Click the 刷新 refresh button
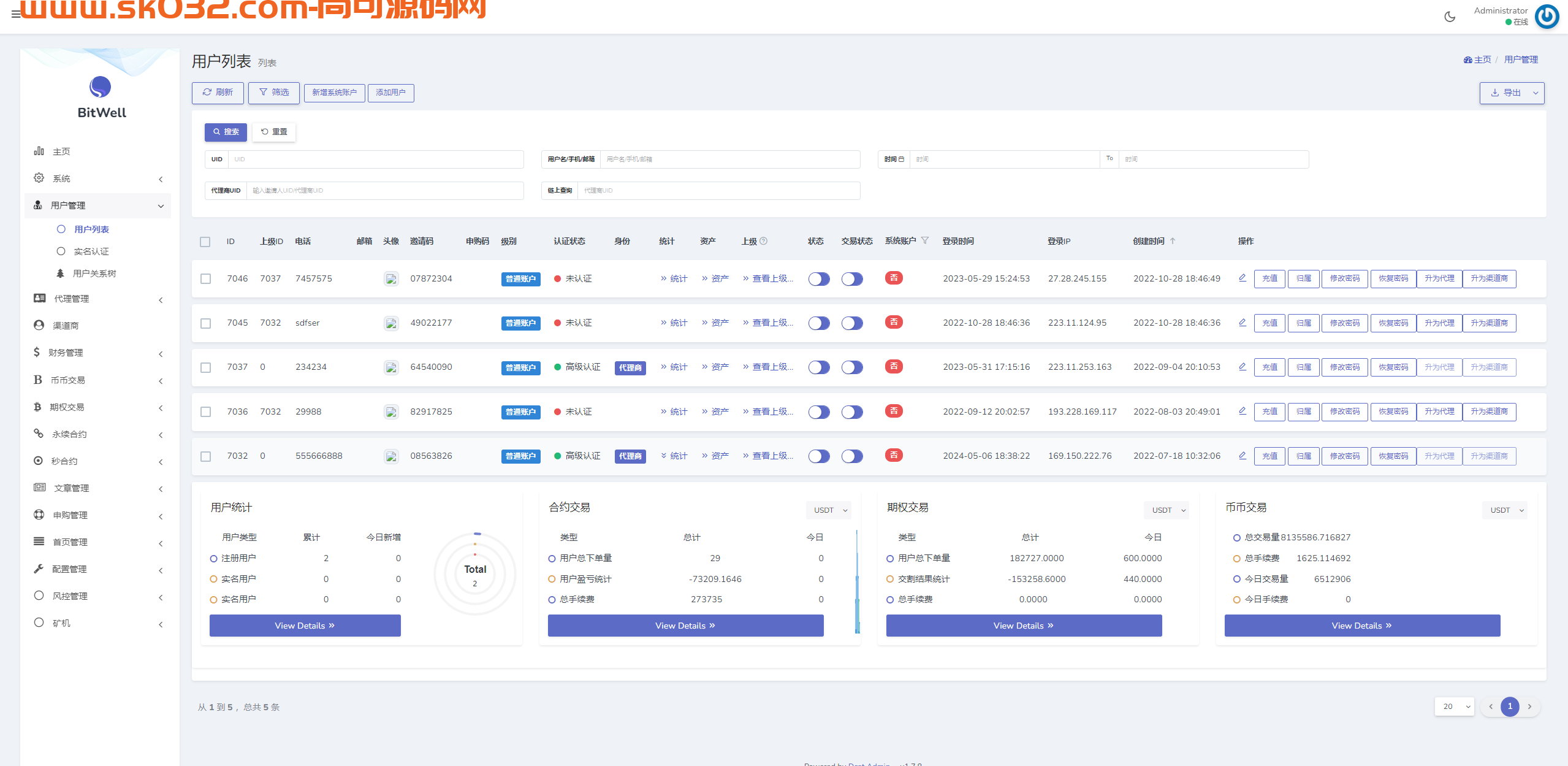Viewport: 1568px width, 766px height. [x=218, y=93]
